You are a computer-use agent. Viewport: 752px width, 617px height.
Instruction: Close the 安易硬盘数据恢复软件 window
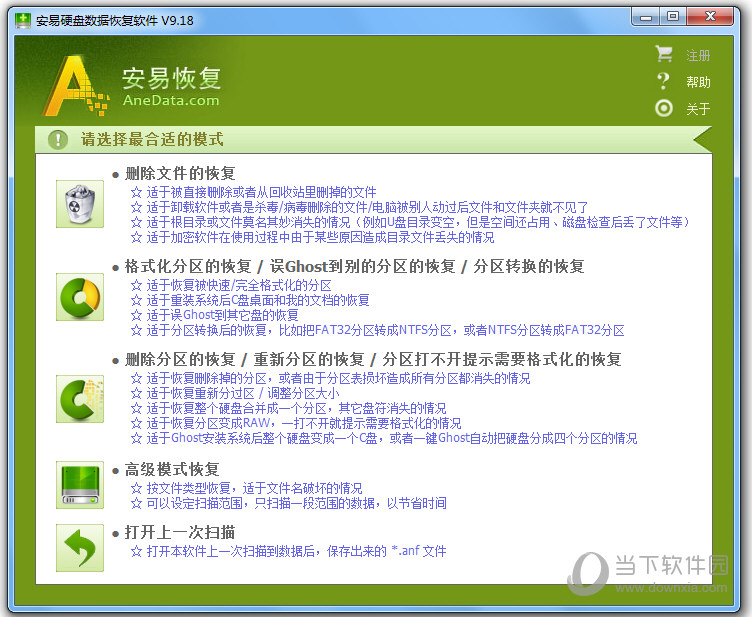tap(710, 17)
